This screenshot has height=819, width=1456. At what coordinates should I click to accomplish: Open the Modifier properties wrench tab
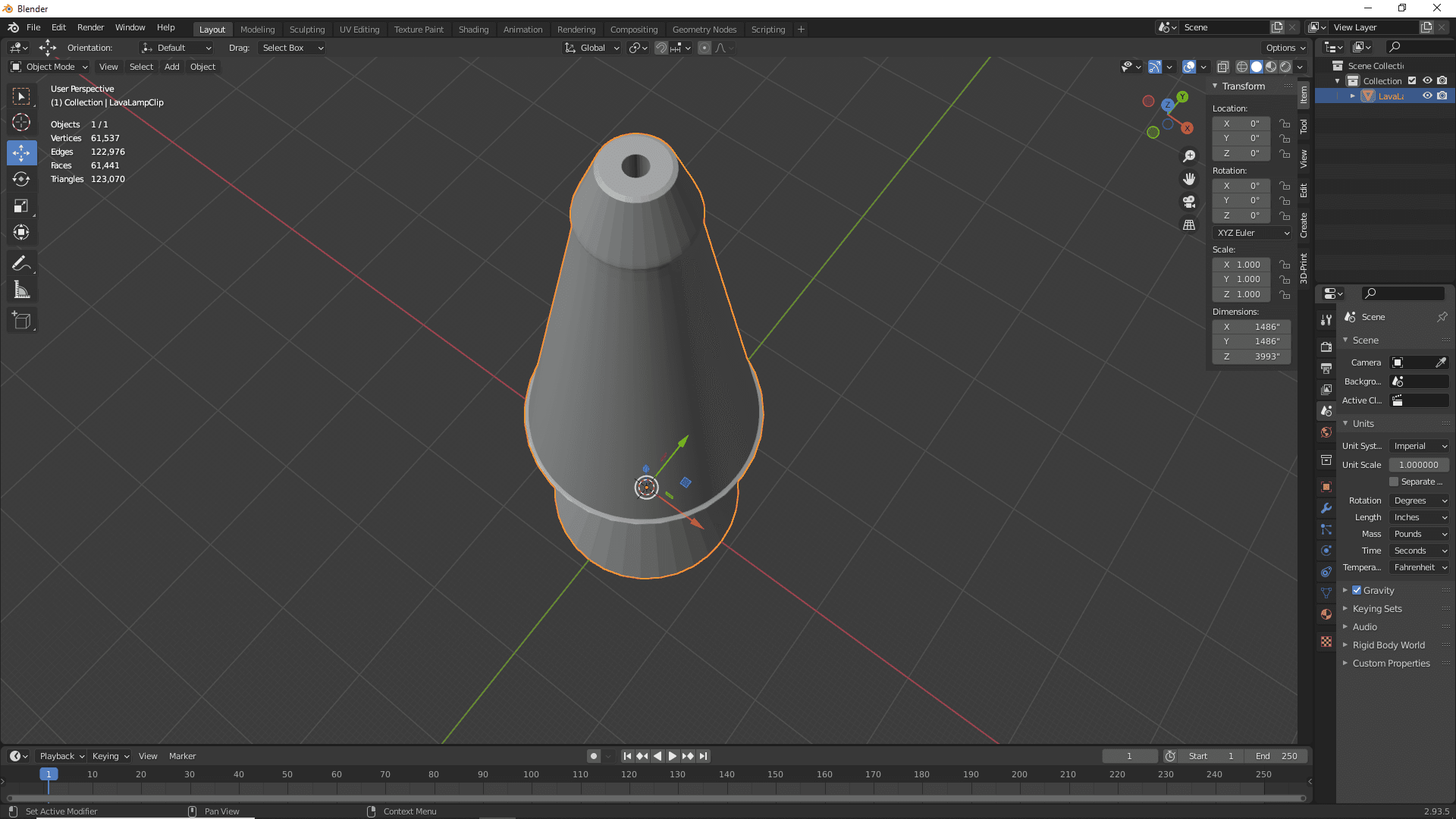click(1326, 508)
